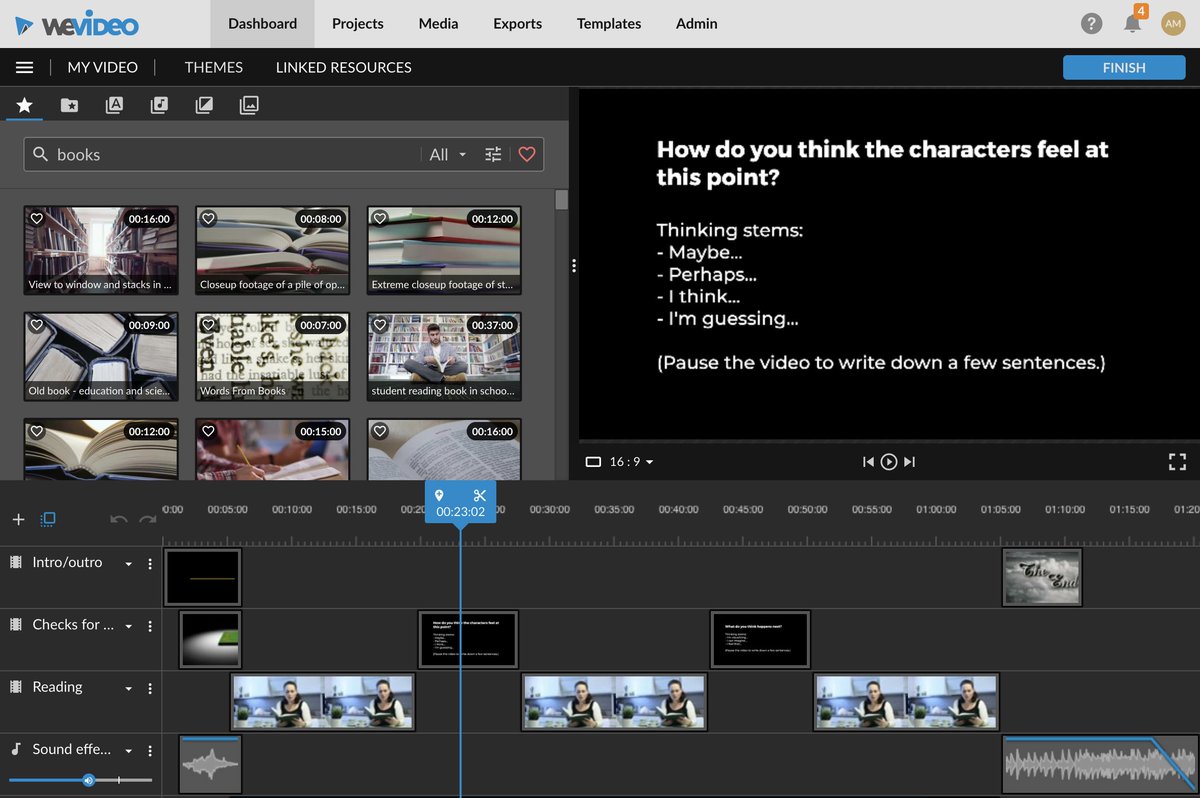Open the text titles tab icon

114,104
